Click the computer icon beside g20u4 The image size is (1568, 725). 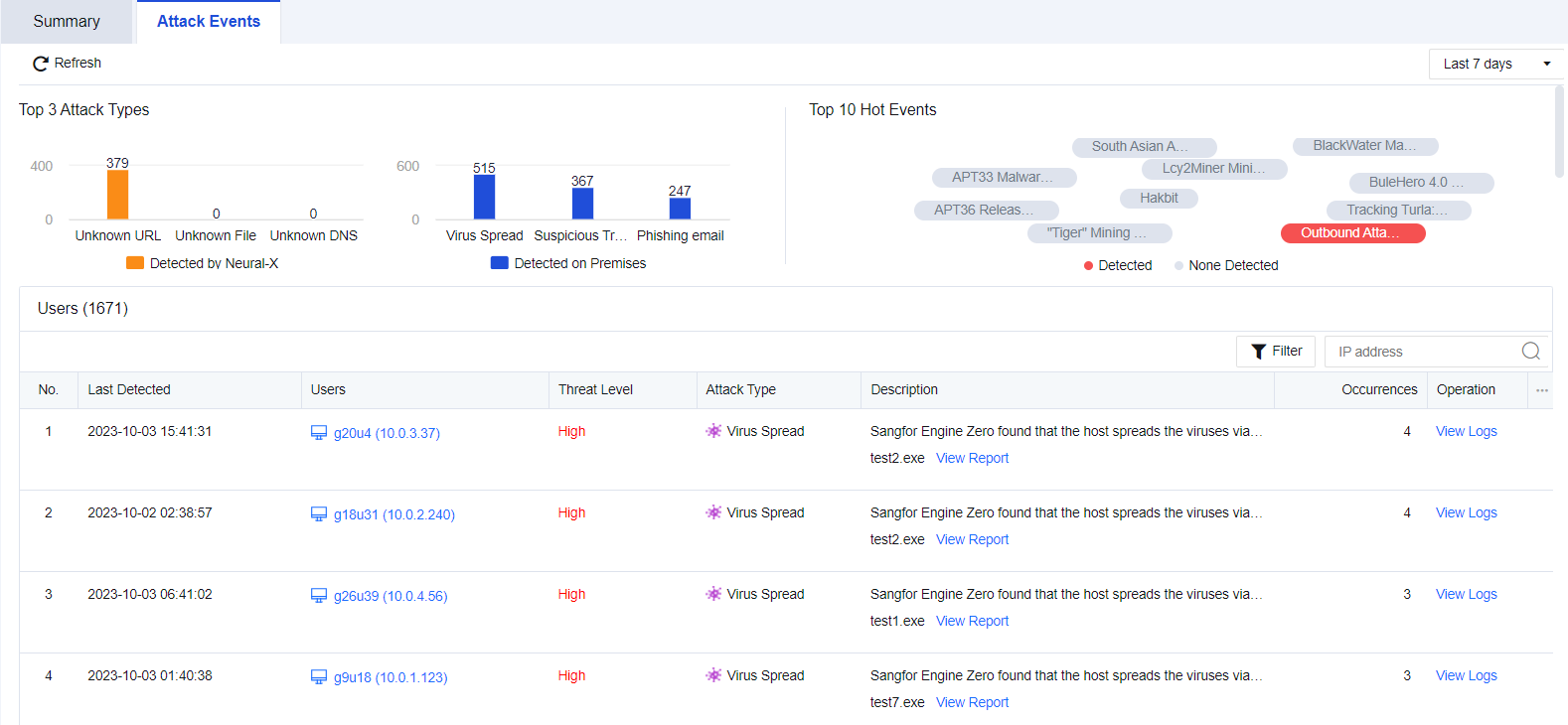click(x=319, y=433)
